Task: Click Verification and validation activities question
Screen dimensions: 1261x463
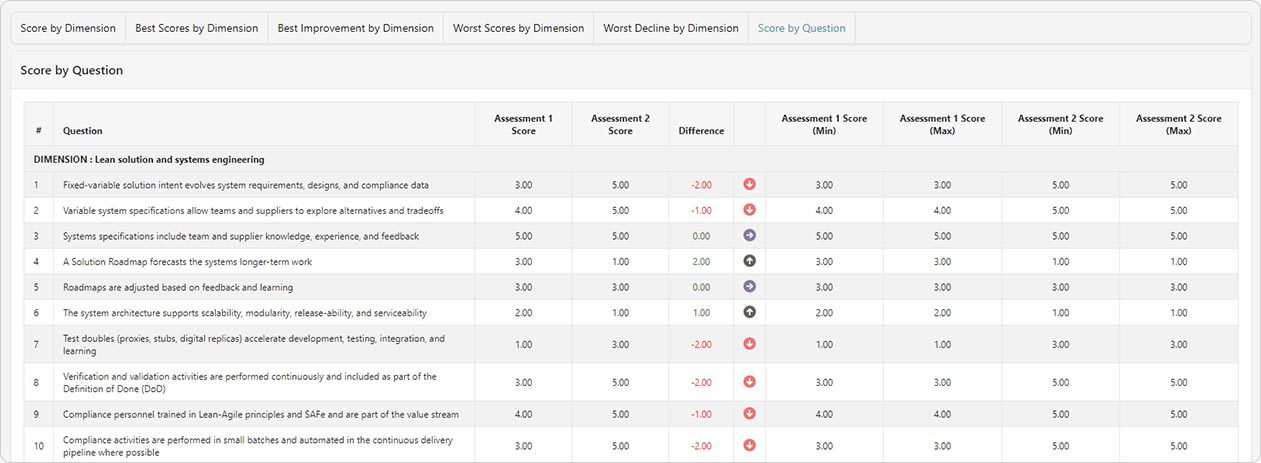Action: (x=250, y=382)
